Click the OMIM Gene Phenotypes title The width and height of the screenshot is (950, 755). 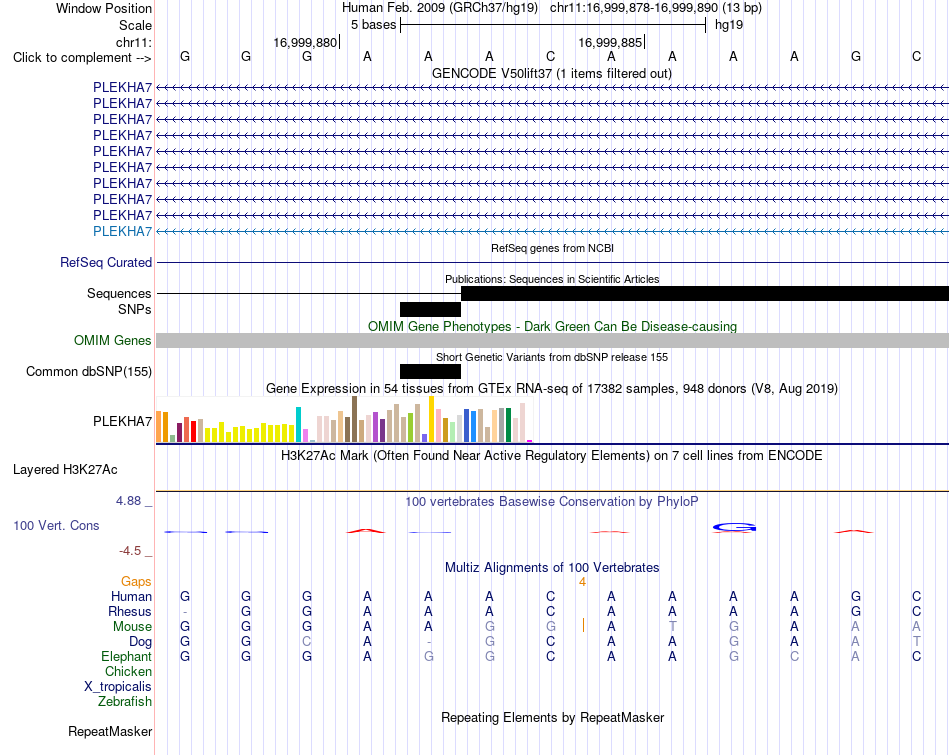coord(552,326)
